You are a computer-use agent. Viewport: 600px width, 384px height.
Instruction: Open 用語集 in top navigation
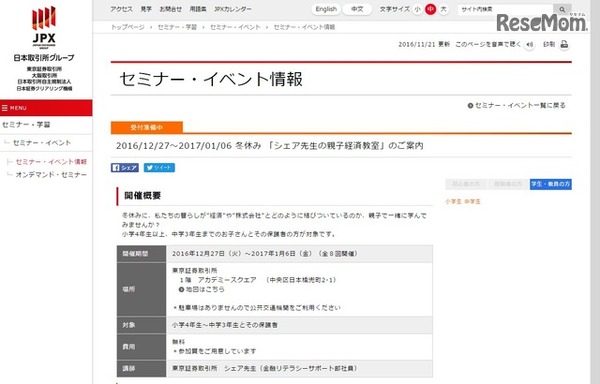tap(198, 9)
